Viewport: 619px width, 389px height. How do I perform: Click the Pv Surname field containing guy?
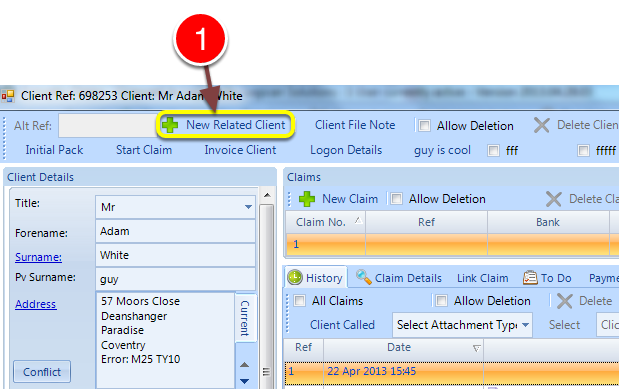[x=175, y=279]
